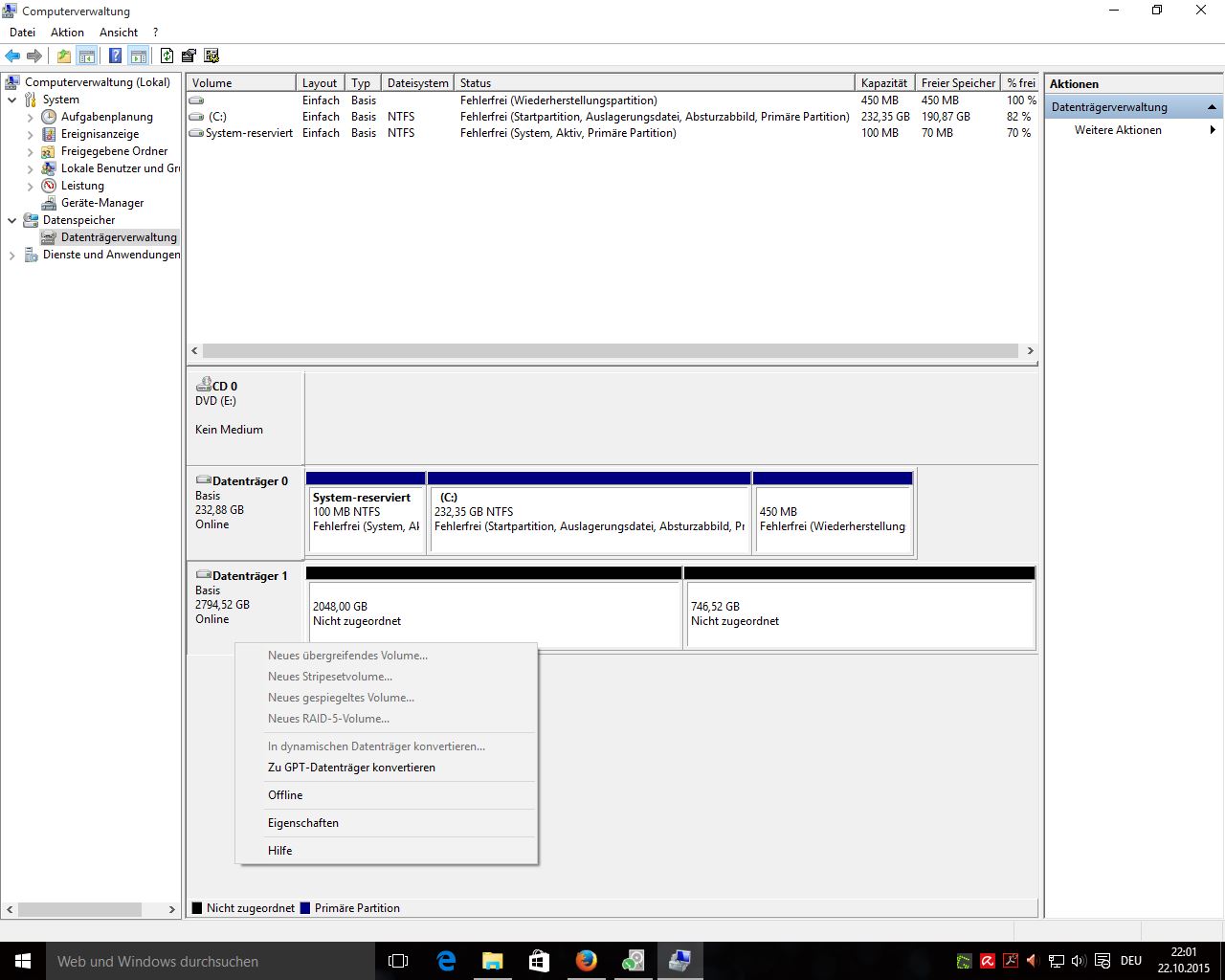
Task: Select the System-reserviert volume row
Action: [612, 133]
